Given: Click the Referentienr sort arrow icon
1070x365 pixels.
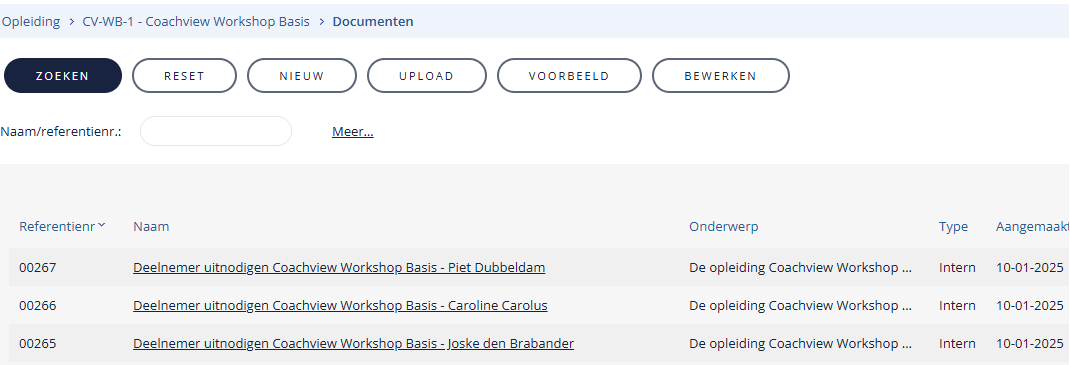Looking at the screenshot, I should [x=102, y=225].
